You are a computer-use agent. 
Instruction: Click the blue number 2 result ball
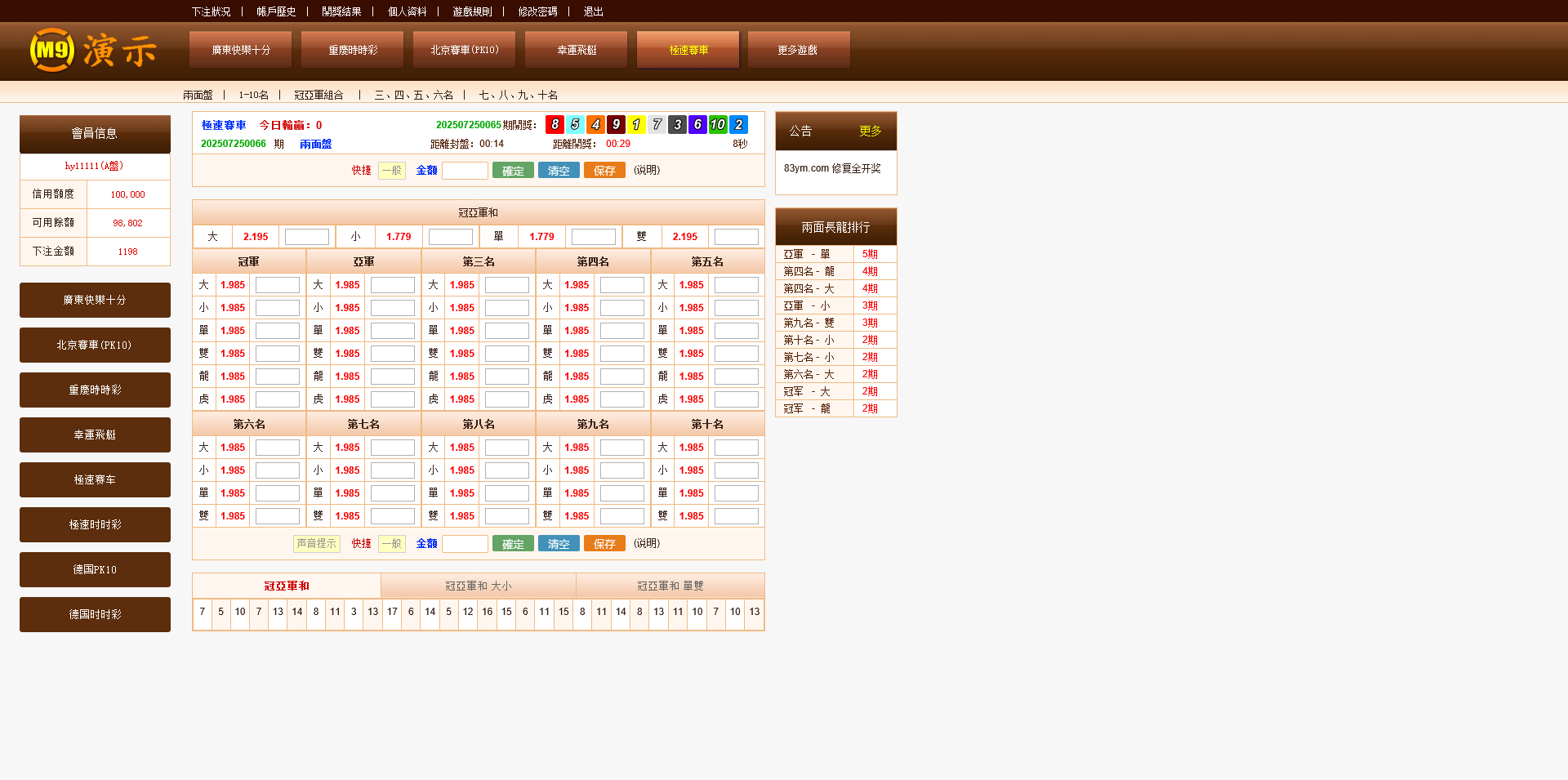pyautogui.click(x=738, y=124)
